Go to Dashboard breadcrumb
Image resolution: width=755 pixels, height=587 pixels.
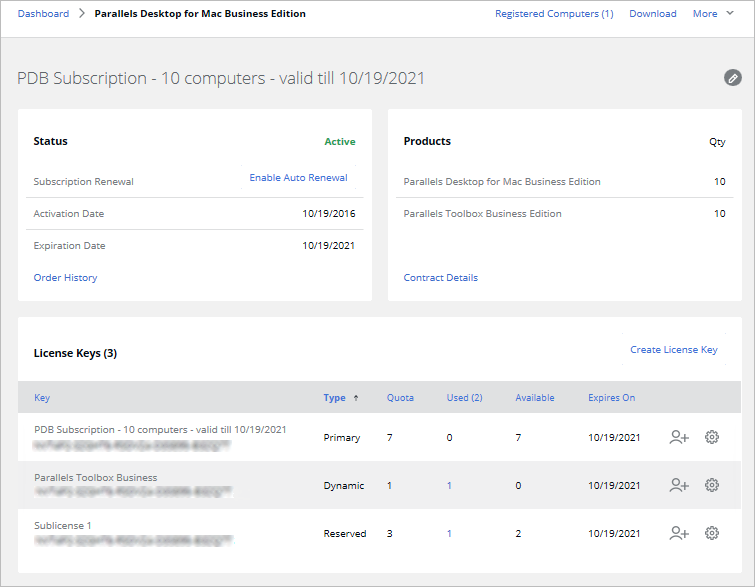[x=43, y=13]
